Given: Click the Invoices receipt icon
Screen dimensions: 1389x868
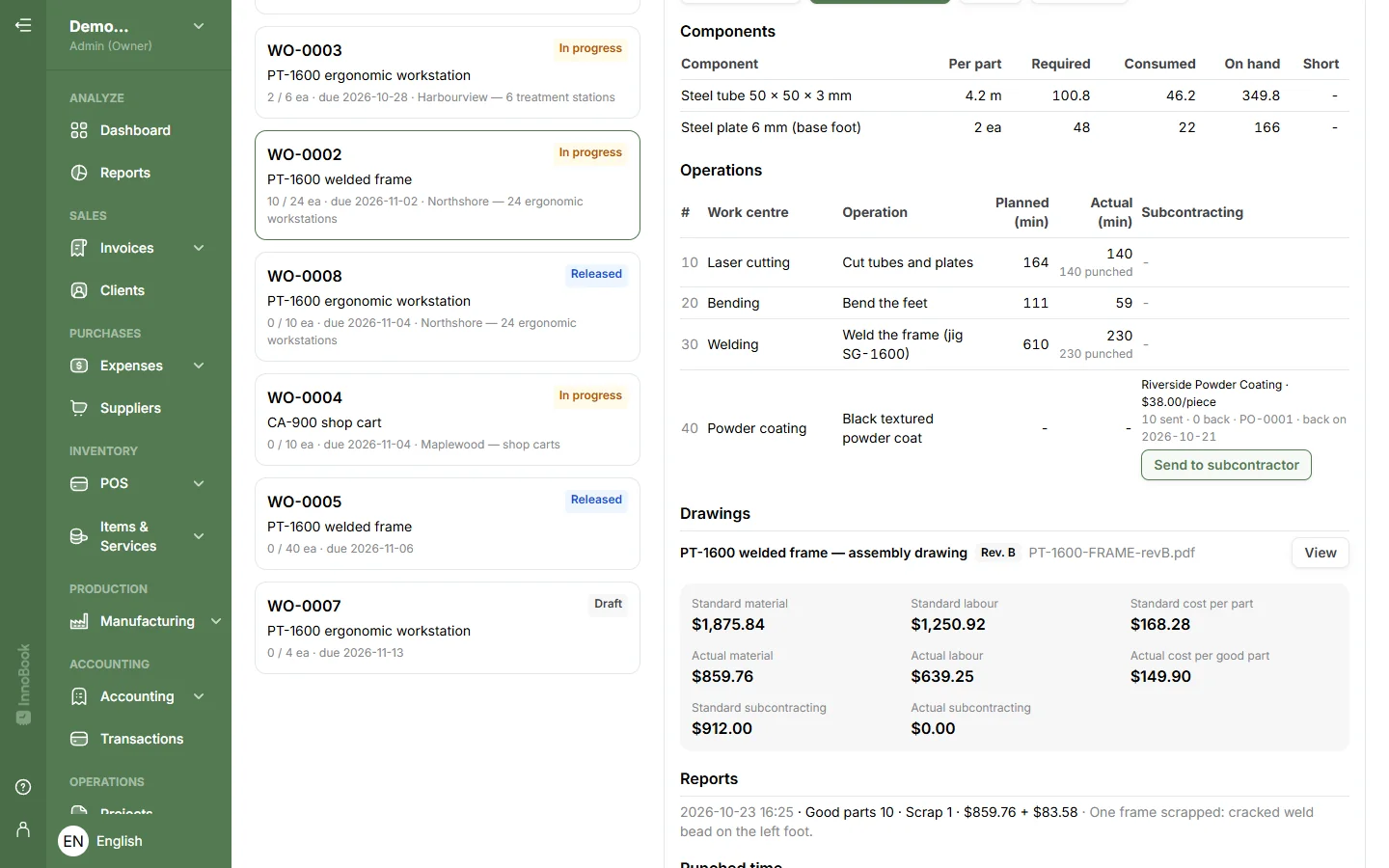Looking at the screenshot, I should (79, 248).
